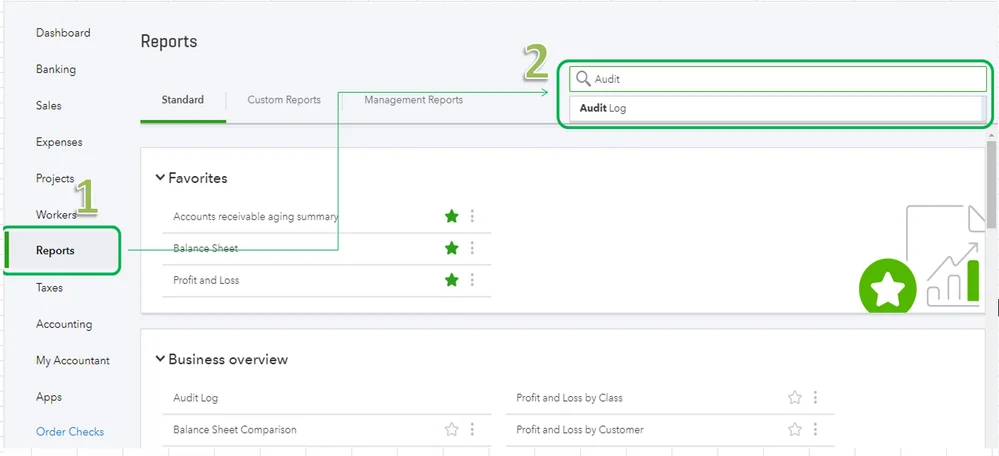The height and width of the screenshot is (456, 999).
Task: Click the report search field containing Audit
Action: click(x=777, y=79)
